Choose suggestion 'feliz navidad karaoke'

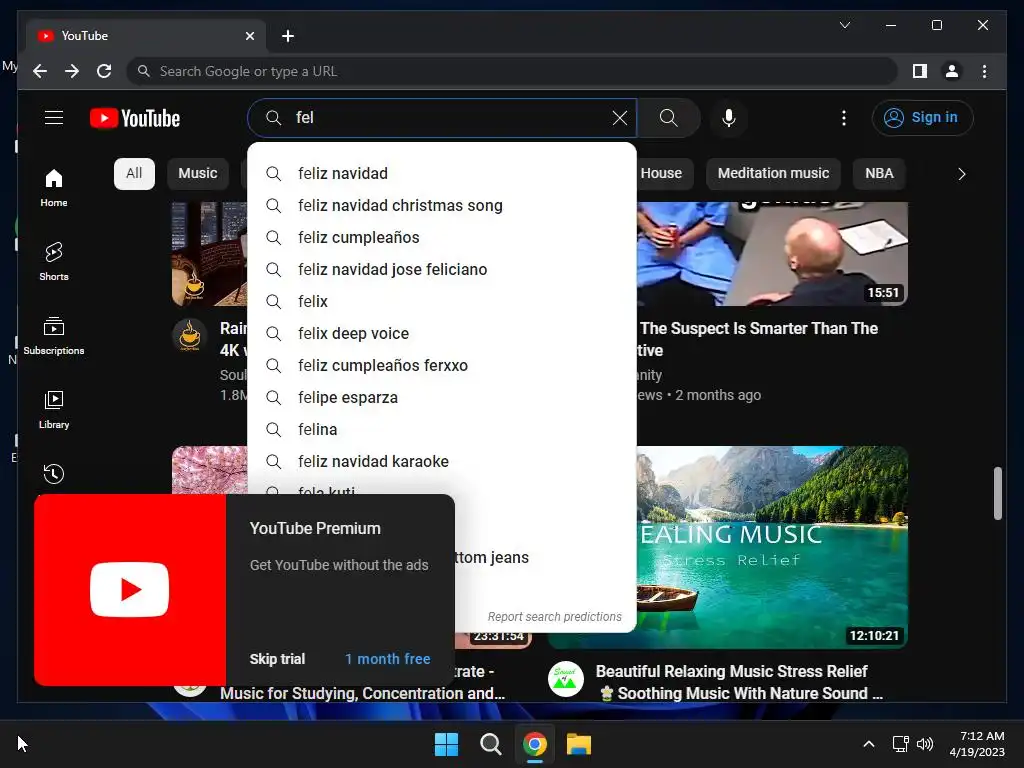click(441, 461)
